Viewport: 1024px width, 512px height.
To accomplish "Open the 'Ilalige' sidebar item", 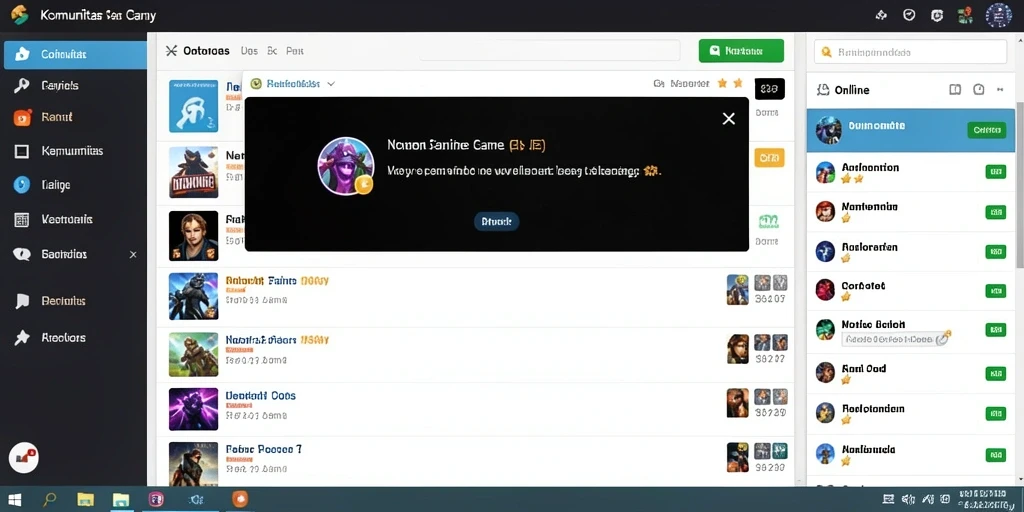I will [x=74, y=185].
